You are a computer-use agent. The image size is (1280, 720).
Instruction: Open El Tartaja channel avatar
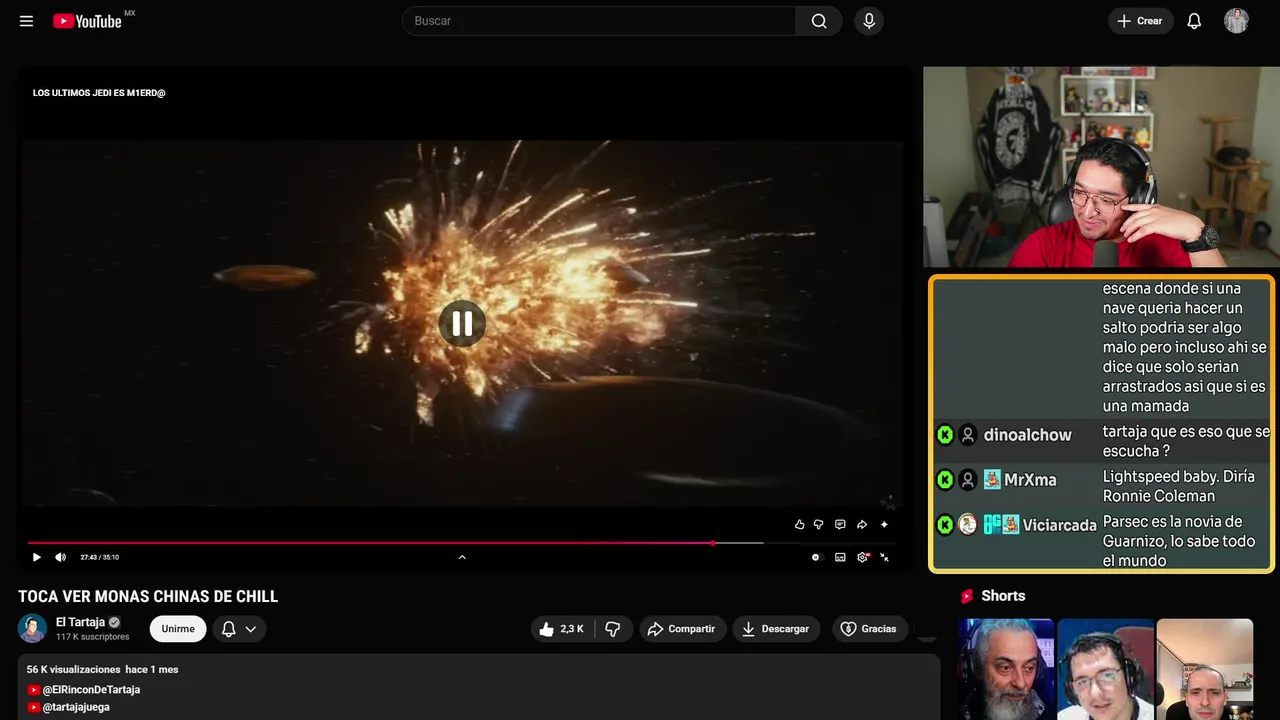[32, 628]
